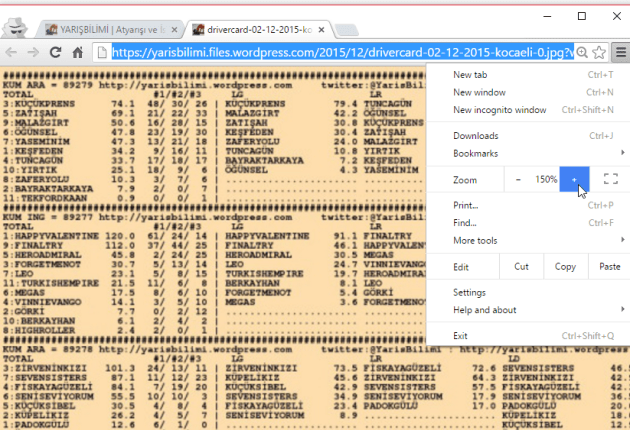This screenshot has height=430, width=630.
Task: Choose New window from the menu
Action: 528,92
